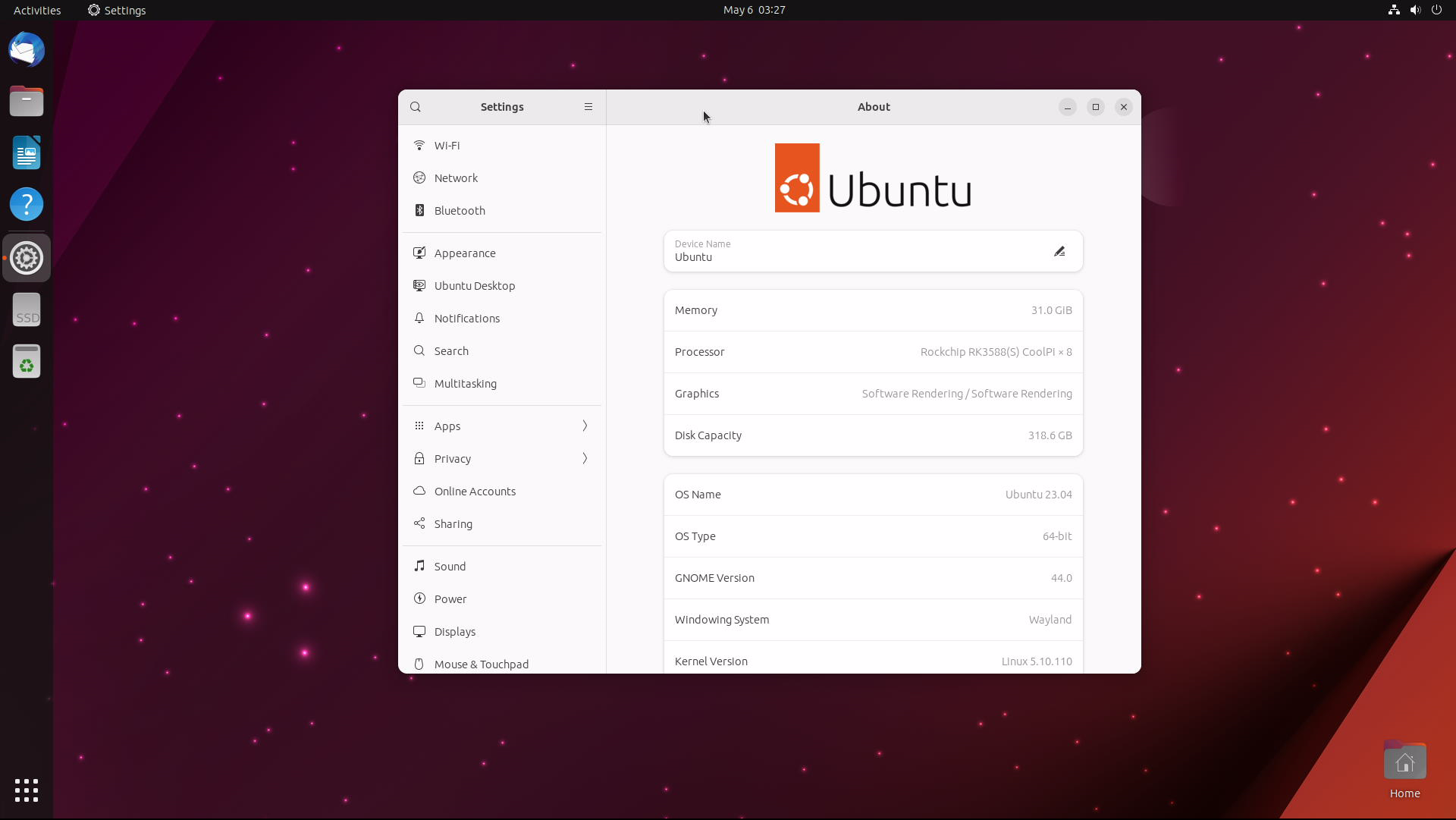This screenshot has height=820, width=1456.
Task: Select the Network globe icon in the sidebar
Action: [x=419, y=178]
